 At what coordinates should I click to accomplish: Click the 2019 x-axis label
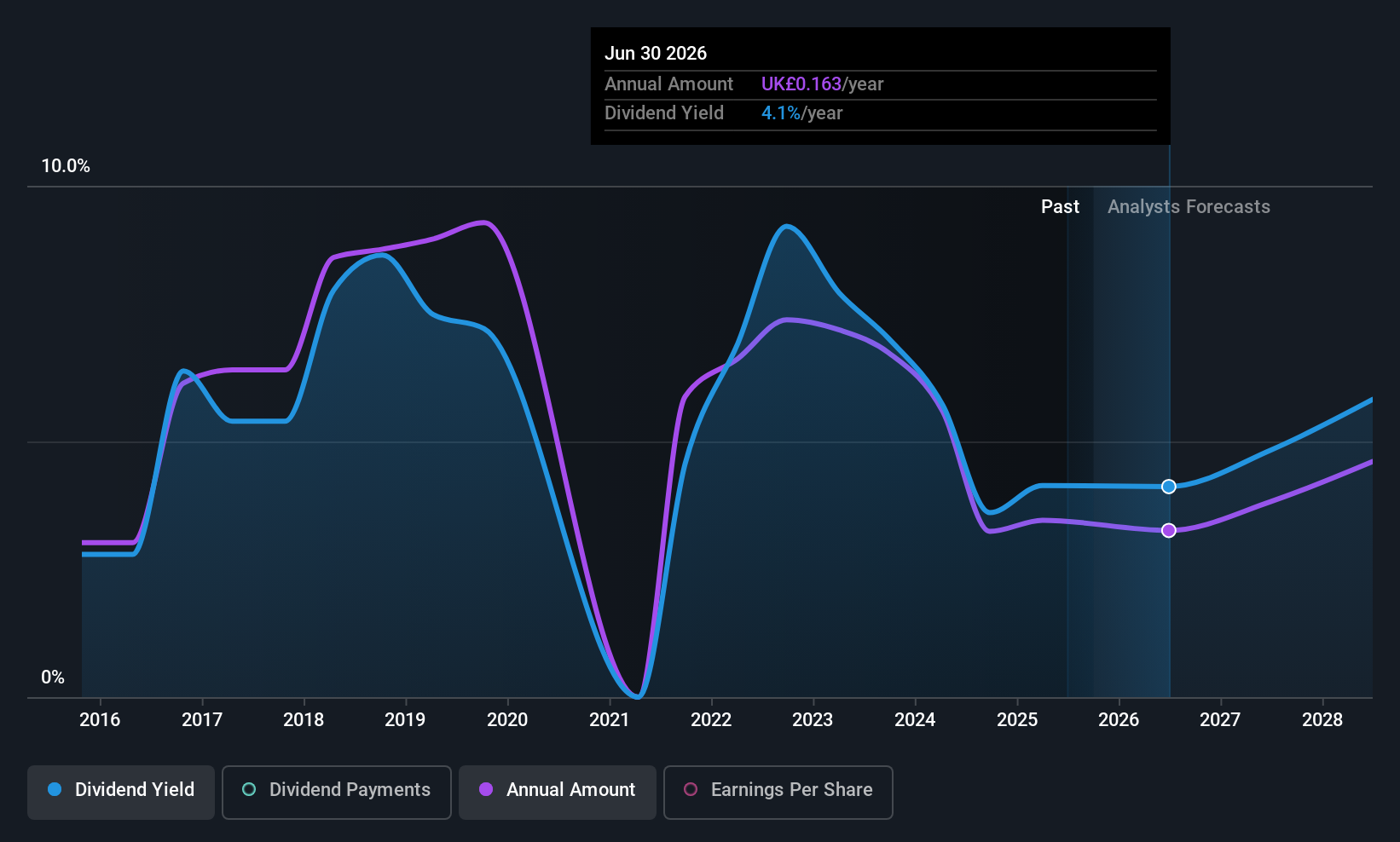coord(405,720)
